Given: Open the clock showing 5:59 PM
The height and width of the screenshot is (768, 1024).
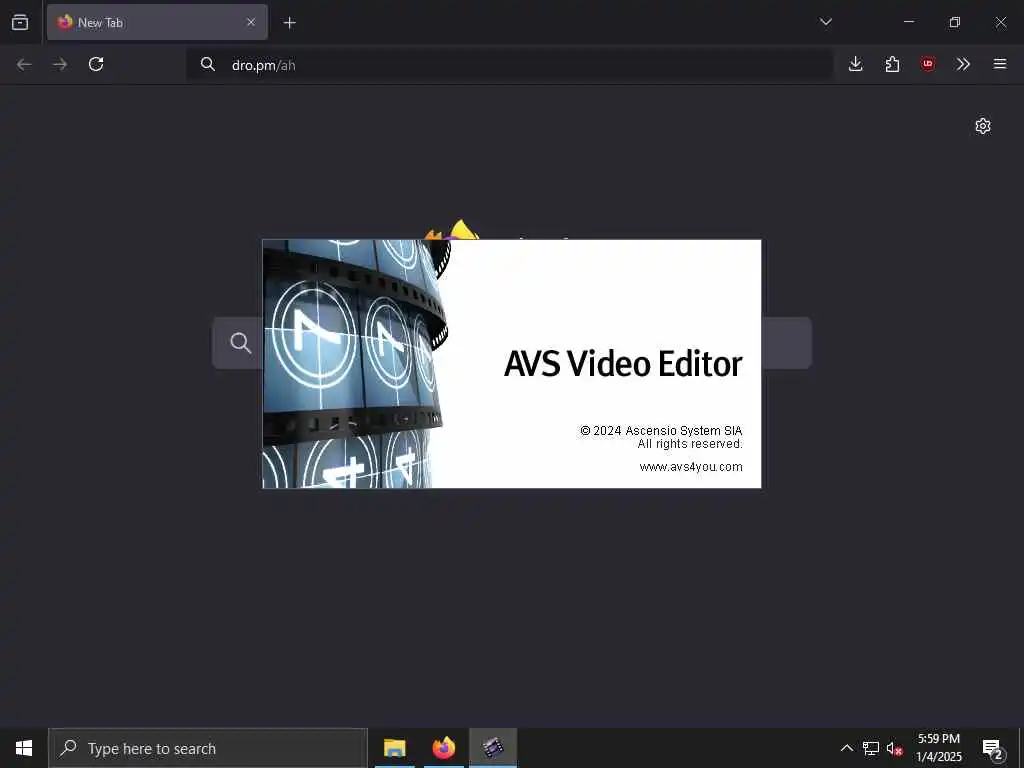Looking at the screenshot, I should pyautogui.click(x=938, y=748).
